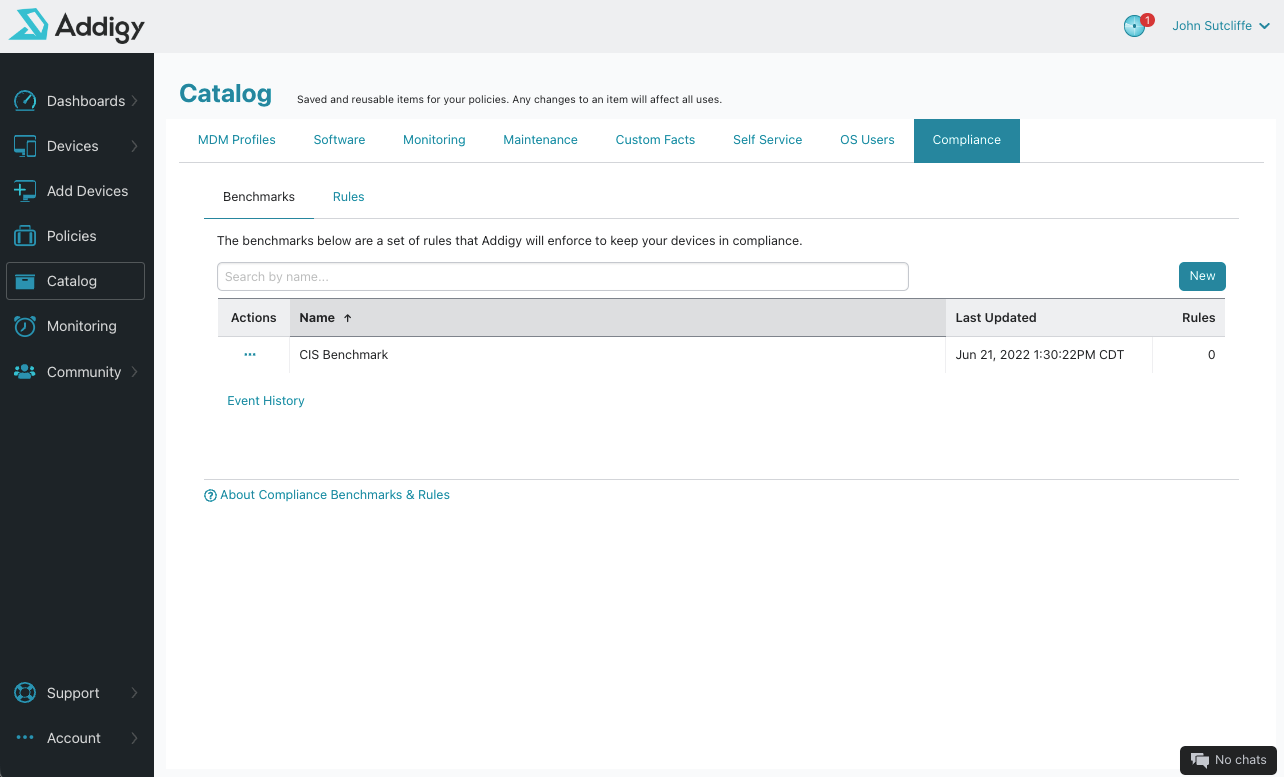Switch to the OS Users tab

coord(867,140)
